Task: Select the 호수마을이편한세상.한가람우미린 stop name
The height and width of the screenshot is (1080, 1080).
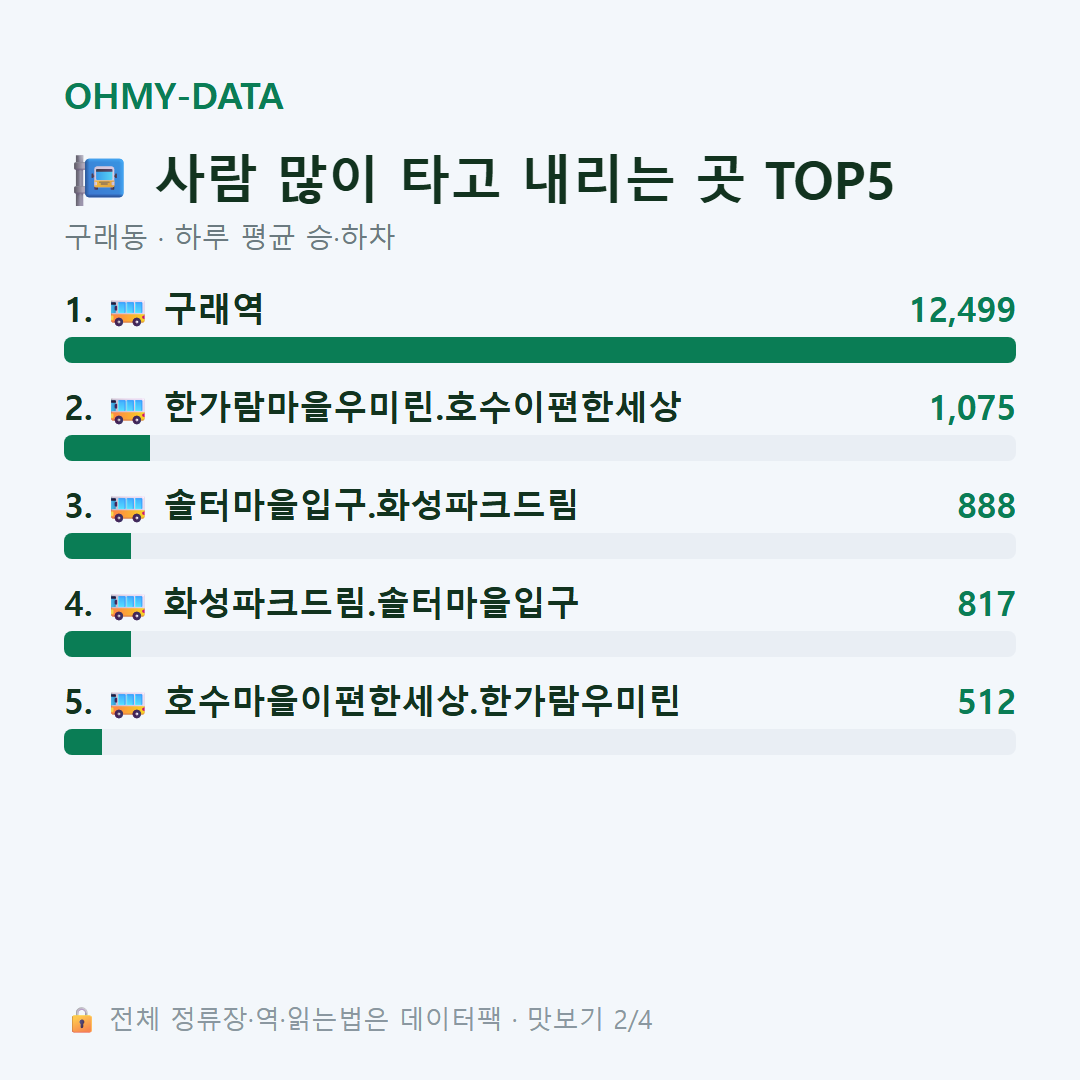Action: 422,701
